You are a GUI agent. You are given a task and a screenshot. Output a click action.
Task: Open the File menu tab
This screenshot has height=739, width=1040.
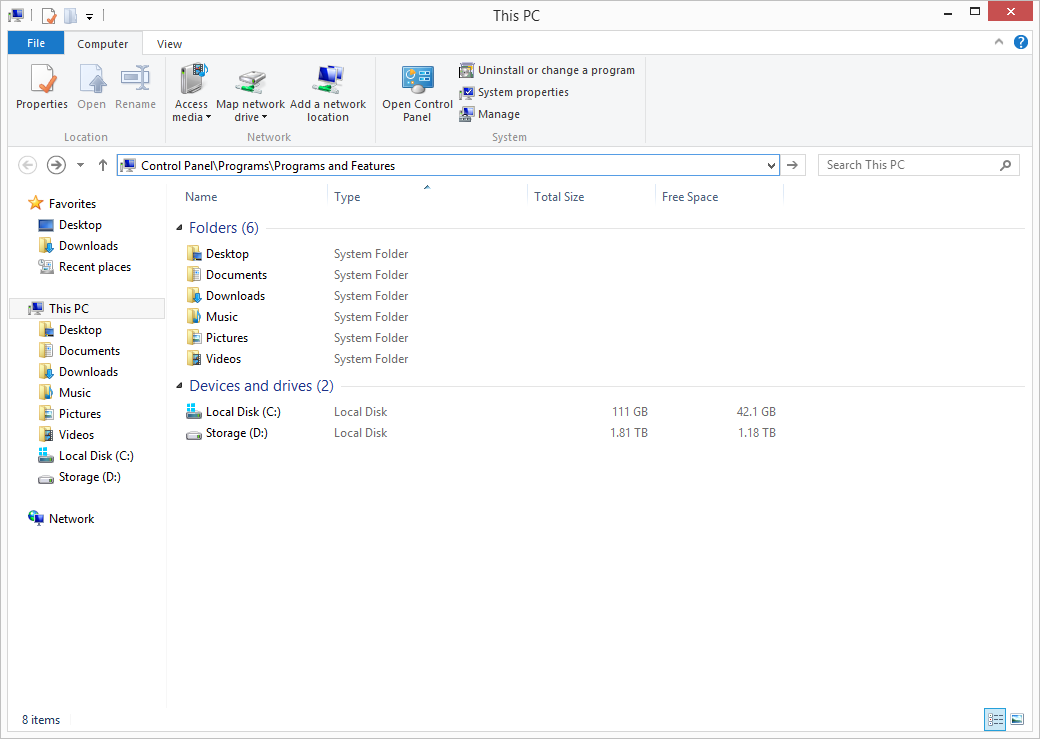coord(36,43)
